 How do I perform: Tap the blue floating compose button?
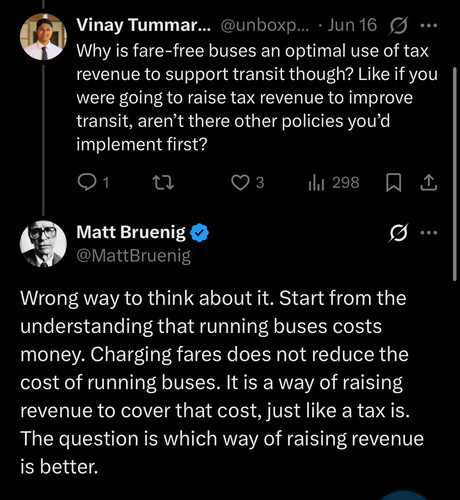tap(404, 496)
